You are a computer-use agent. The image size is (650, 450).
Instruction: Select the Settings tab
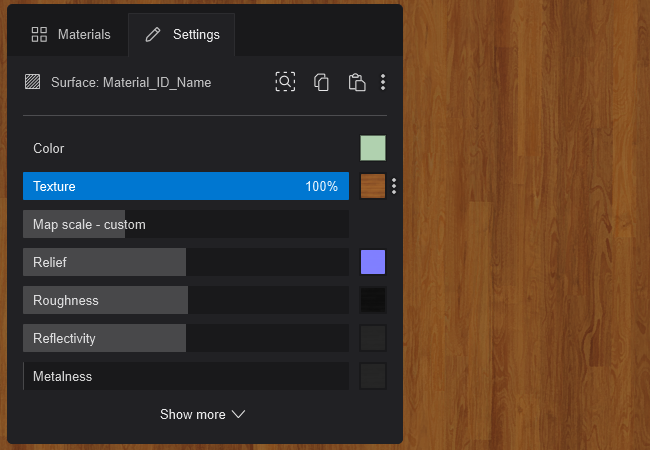(182, 34)
